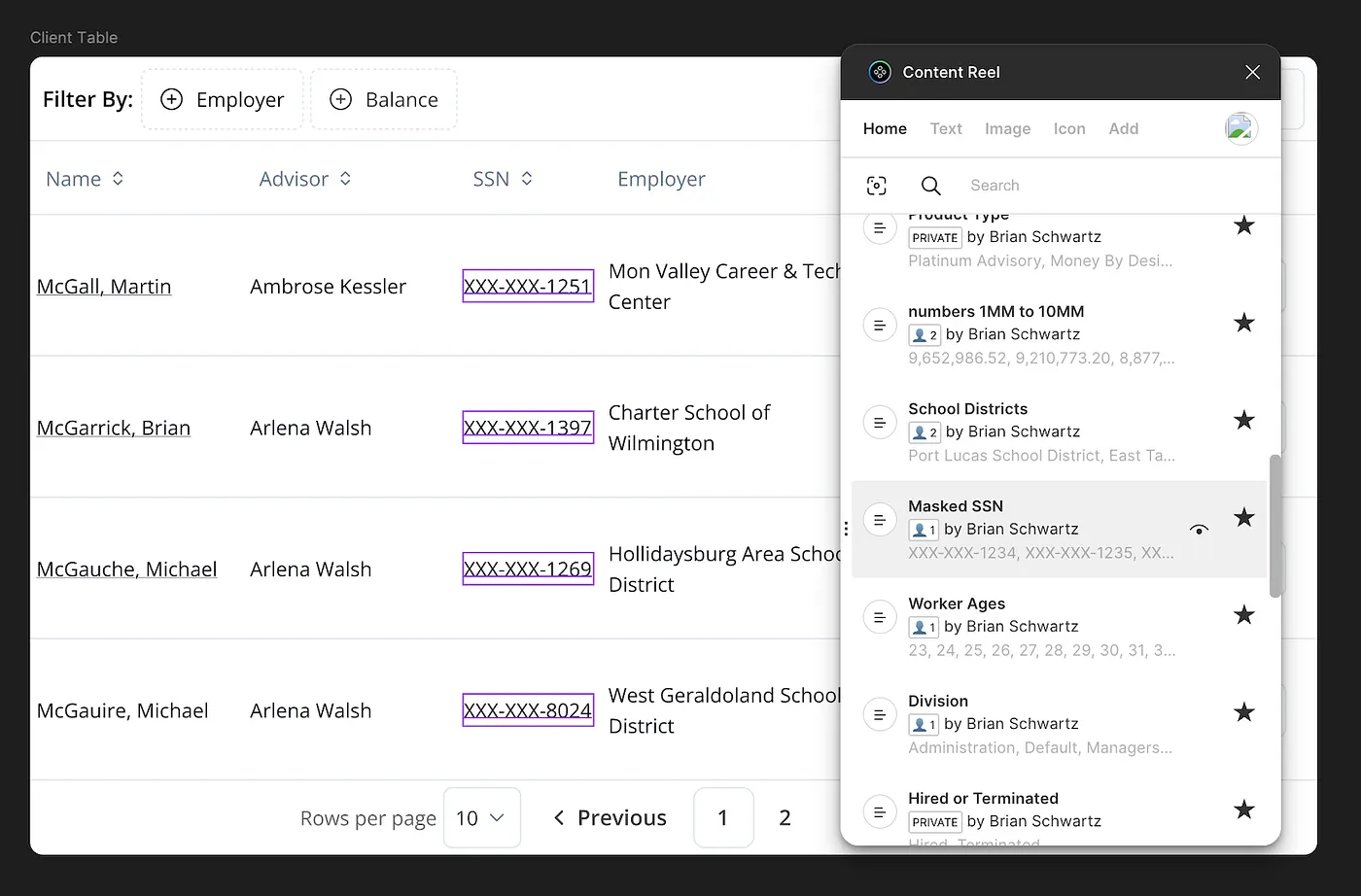Click the shared users badge on numbers 1MM to 10MM
Viewport: 1361px width, 896px height.
[x=924, y=335]
